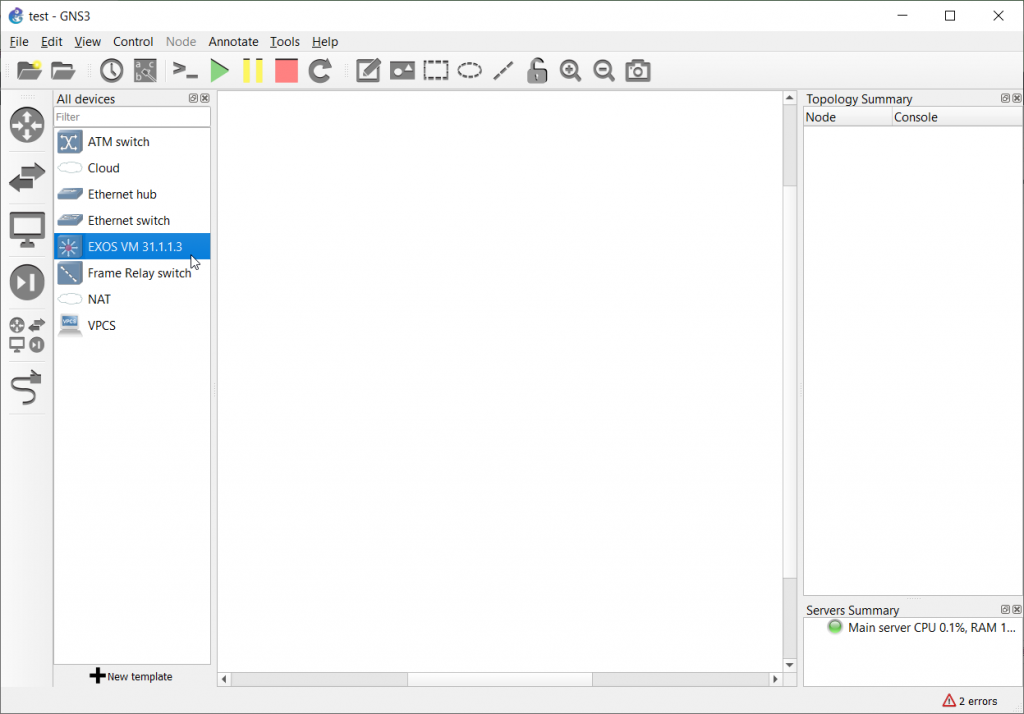Viewport: 1024px width, 714px height.
Task: Click canvas vertical scrollbar down arrow
Action: [790, 665]
